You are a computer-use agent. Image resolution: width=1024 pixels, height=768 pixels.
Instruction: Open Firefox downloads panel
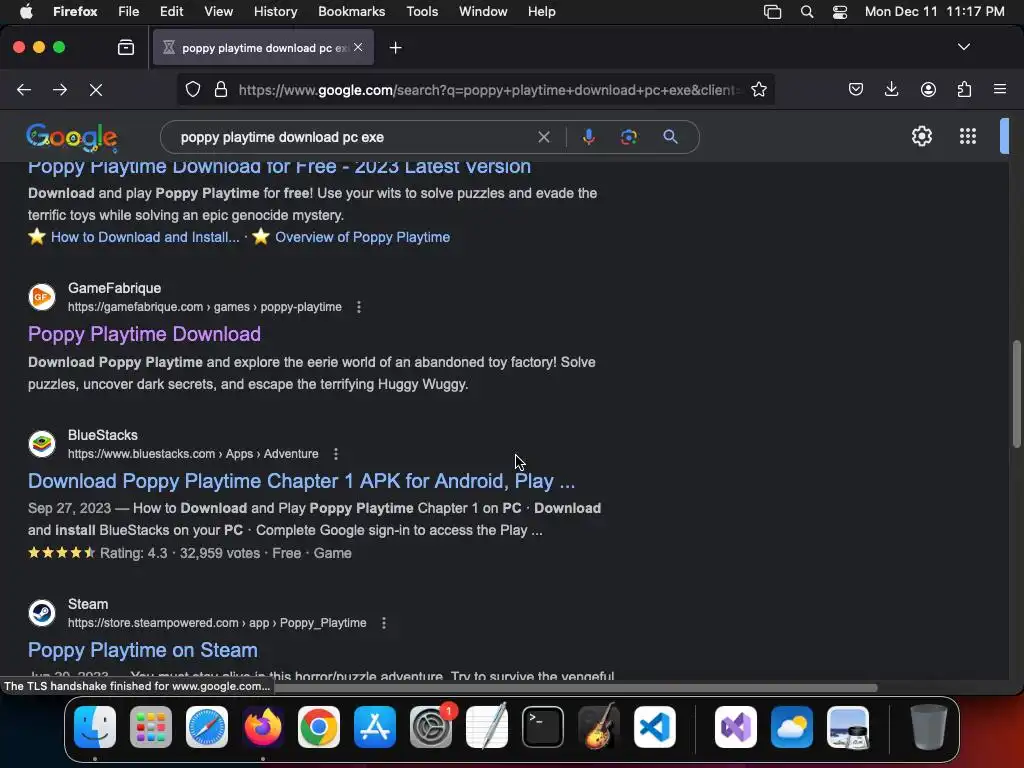click(x=891, y=89)
